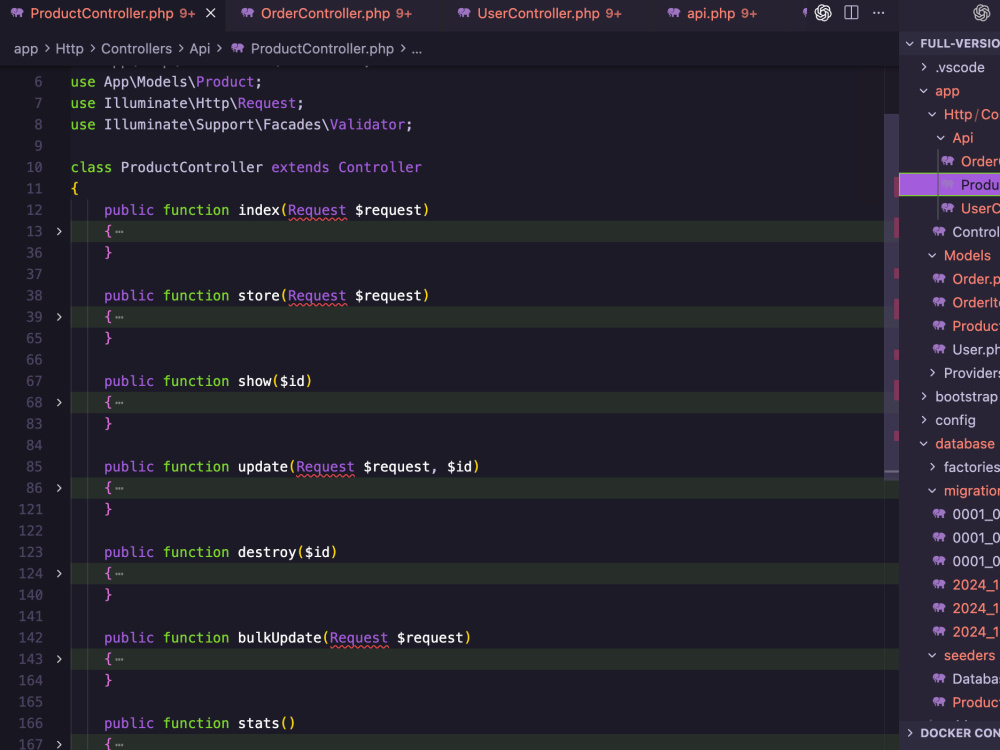
Task: Collapse the Models folder
Action: pyautogui.click(x=932, y=256)
